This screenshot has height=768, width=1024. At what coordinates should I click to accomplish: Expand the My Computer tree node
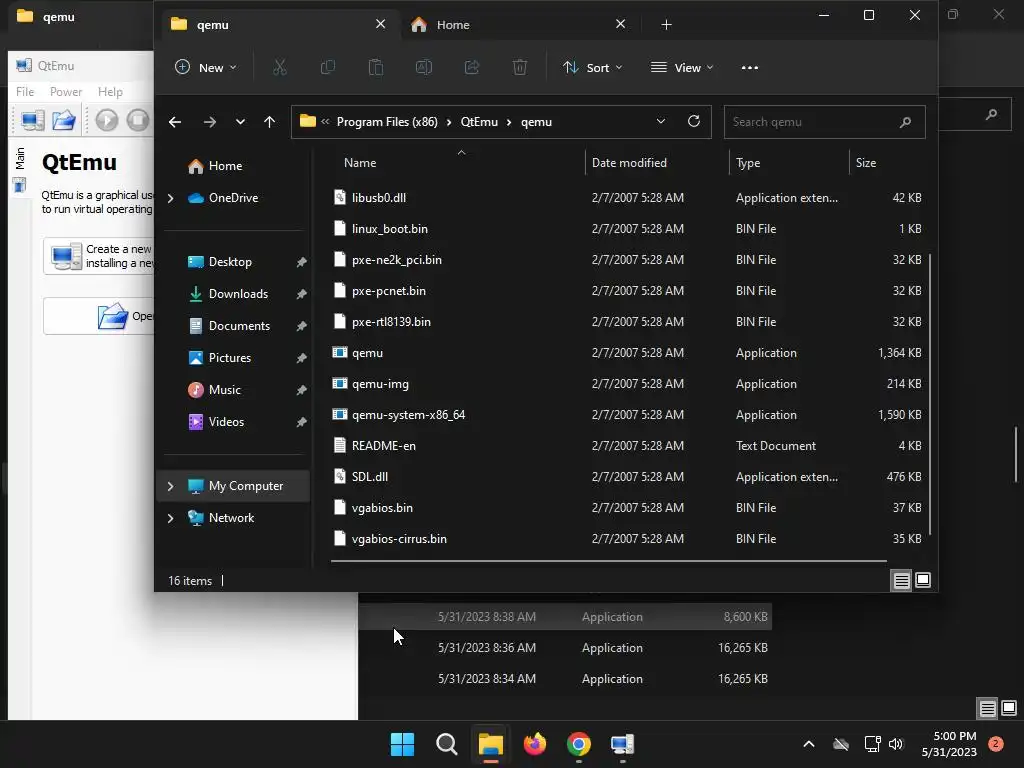coord(170,486)
